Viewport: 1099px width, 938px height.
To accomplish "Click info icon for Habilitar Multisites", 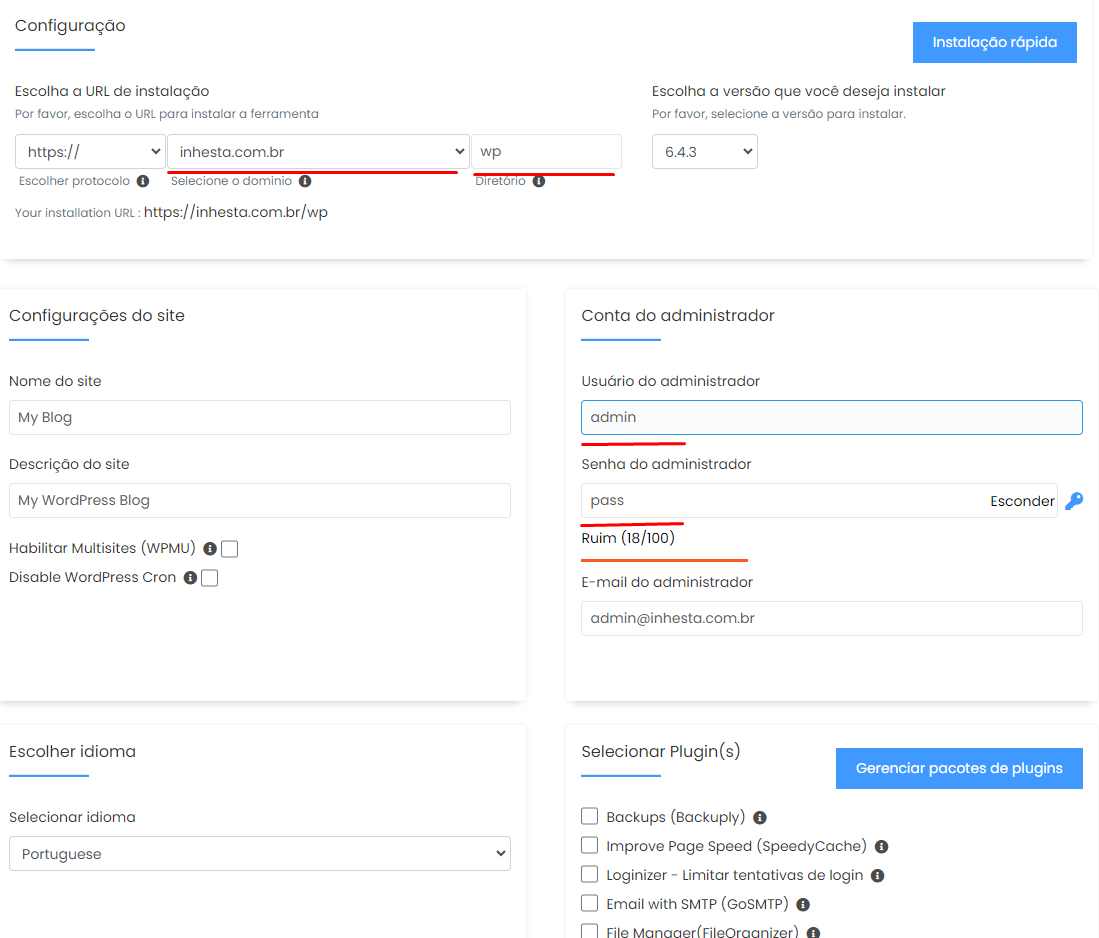I will point(209,548).
